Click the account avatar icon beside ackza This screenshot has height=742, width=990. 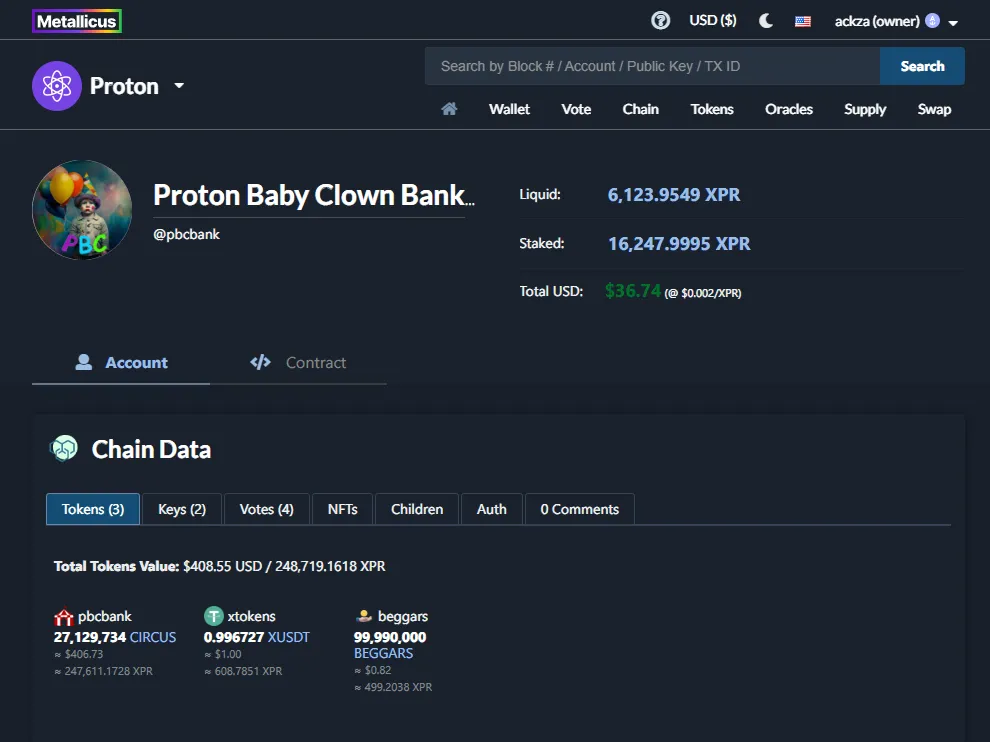[932, 21]
